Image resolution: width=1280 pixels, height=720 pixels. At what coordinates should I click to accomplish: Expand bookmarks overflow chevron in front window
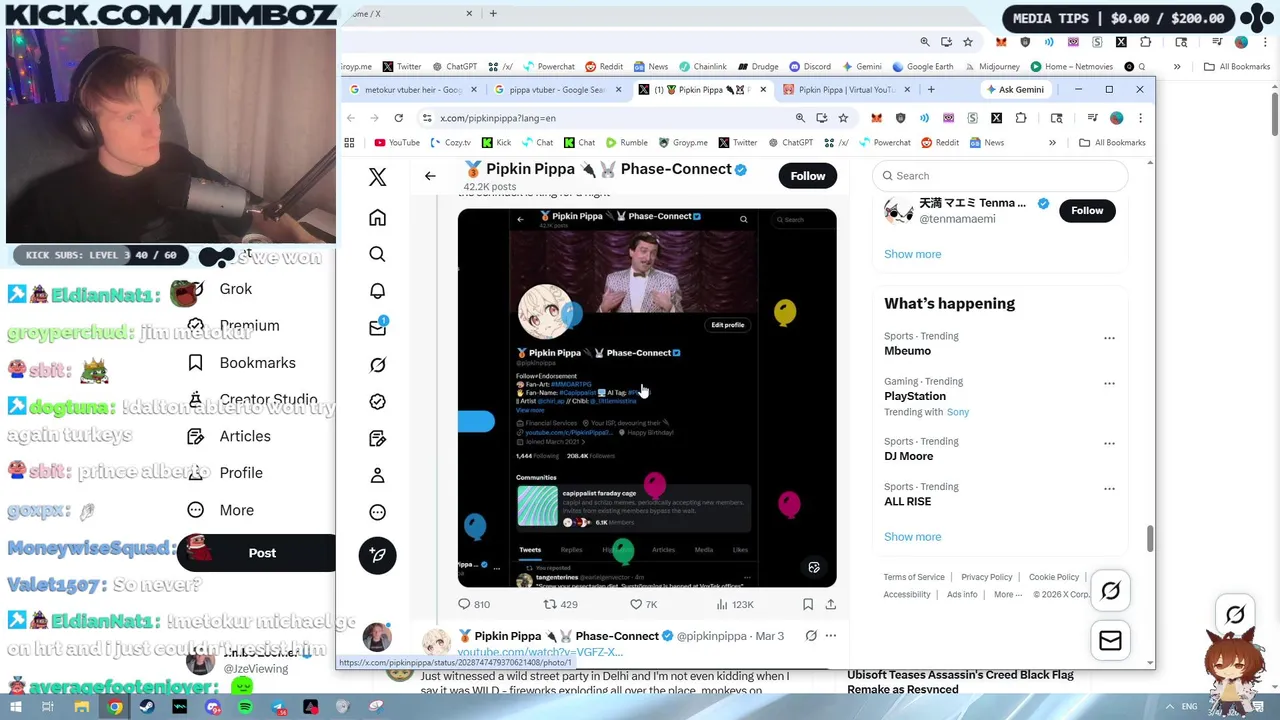coord(1052,143)
